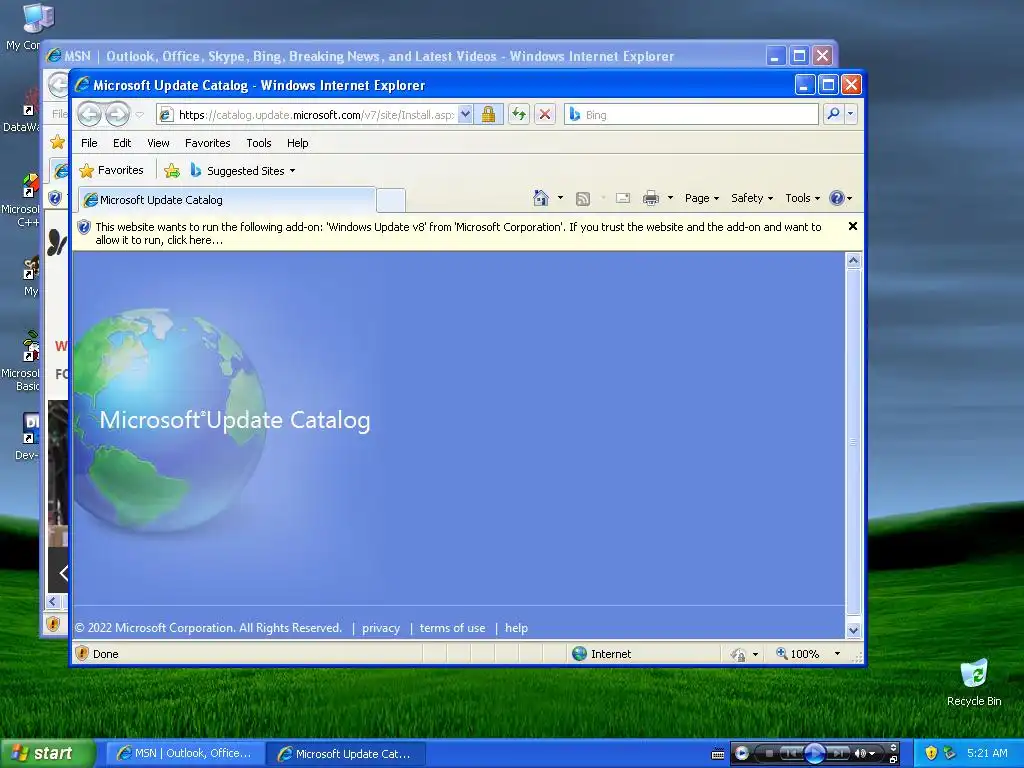The width and height of the screenshot is (1024, 768).
Task: Click the left scroll arrow in MSN window
Action: (x=53, y=601)
